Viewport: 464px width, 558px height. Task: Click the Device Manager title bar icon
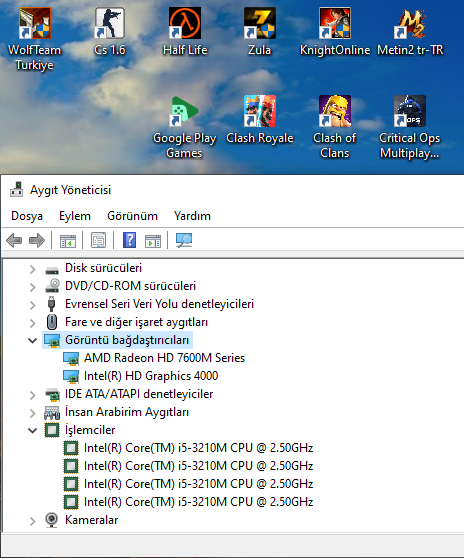point(16,189)
